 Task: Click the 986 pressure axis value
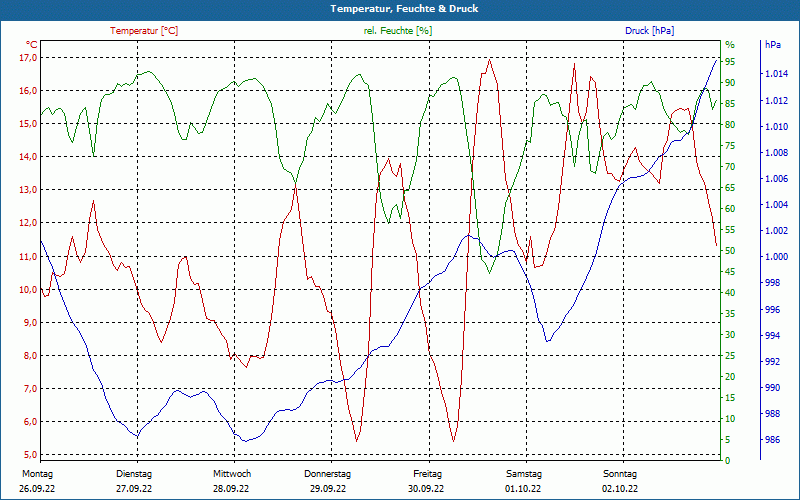[771, 440]
